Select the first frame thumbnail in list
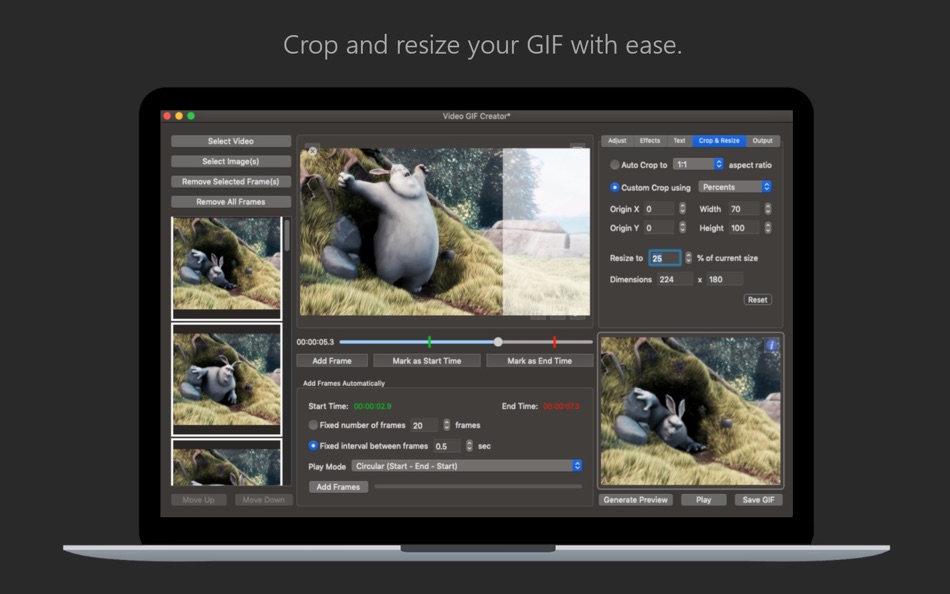This screenshot has height=594, width=950. click(227, 264)
